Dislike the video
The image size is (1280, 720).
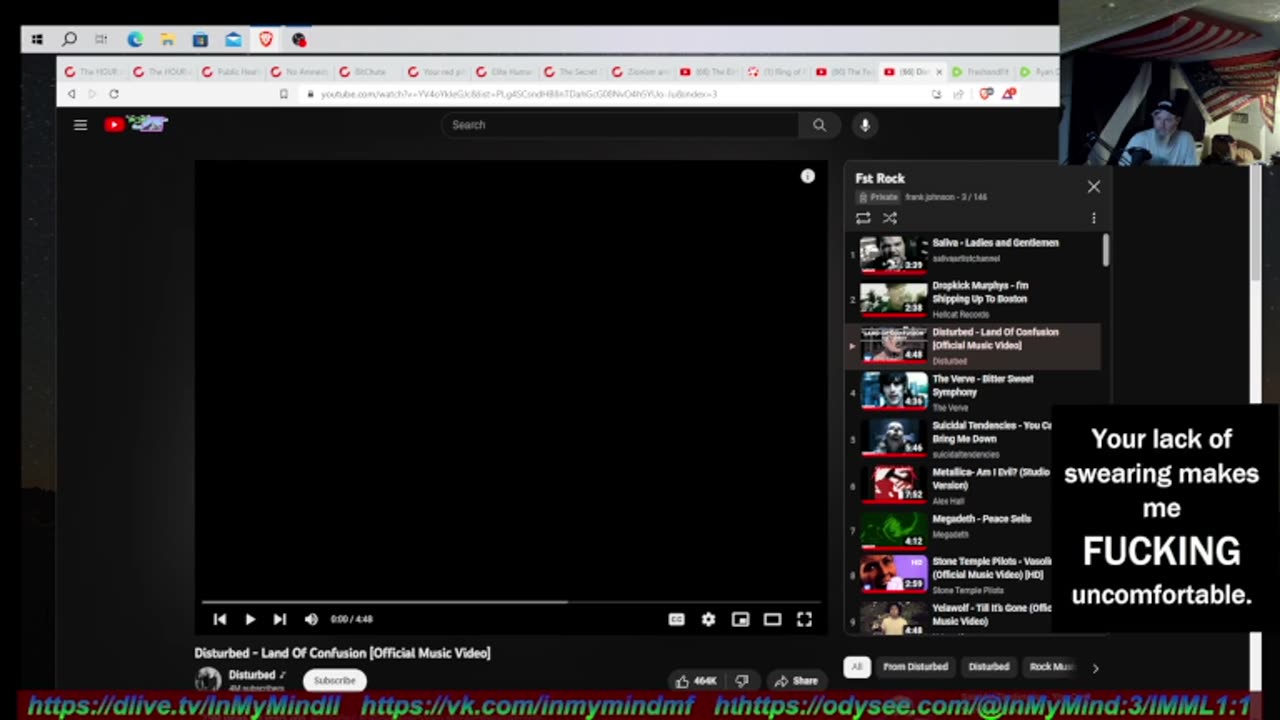pyautogui.click(x=741, y=681)
